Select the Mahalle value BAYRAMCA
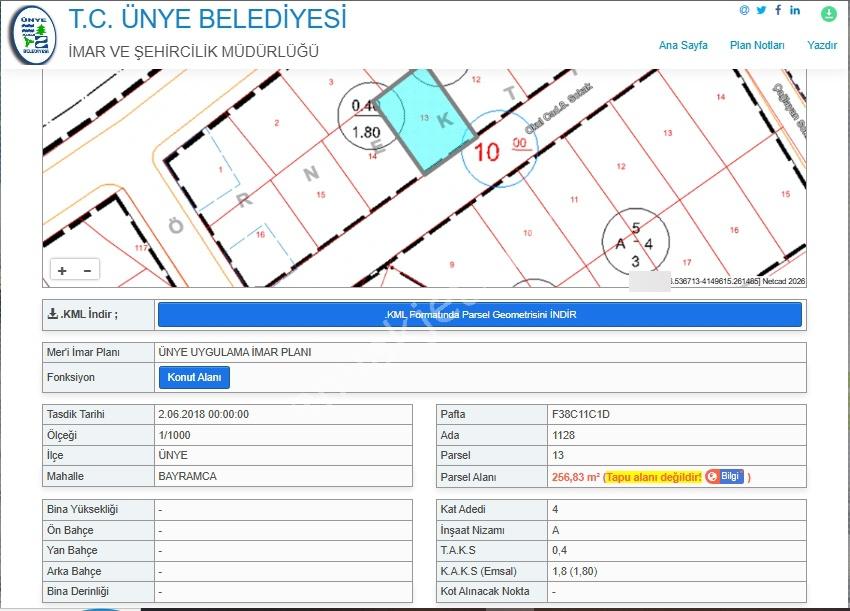The image size is (850, 611). pyautogui.click(x=188, y=476)
